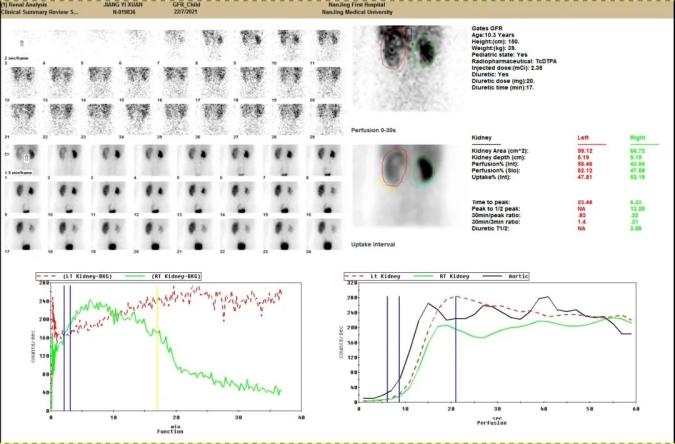The width and height of the screenshot is (675, 444).
Task: Click the second blue marker line on Function graph
Action: click(70, 347)
